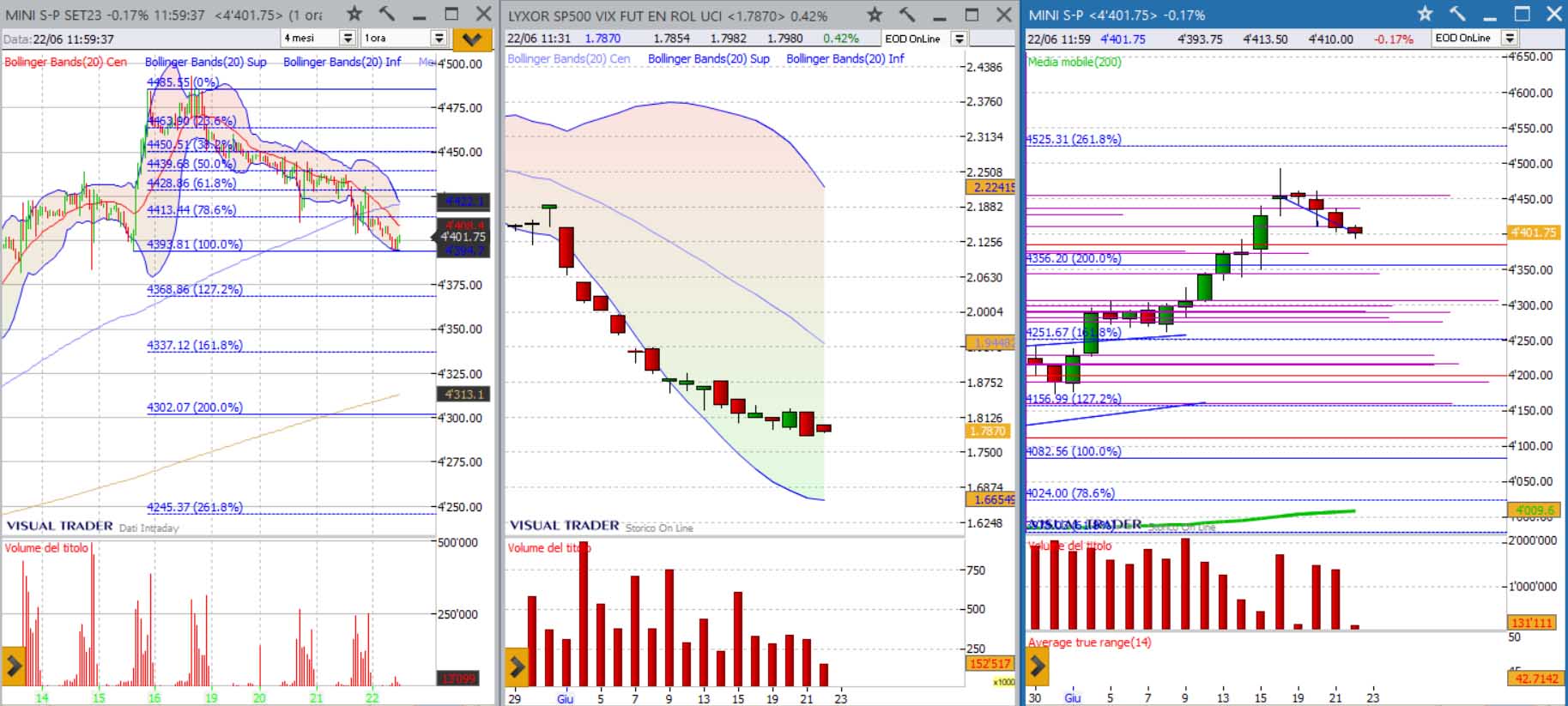The height and width of the screenshot is (706, 1568).
Task: Click the 131'111 volume tag in daily chart
Action: point(1534,623)
